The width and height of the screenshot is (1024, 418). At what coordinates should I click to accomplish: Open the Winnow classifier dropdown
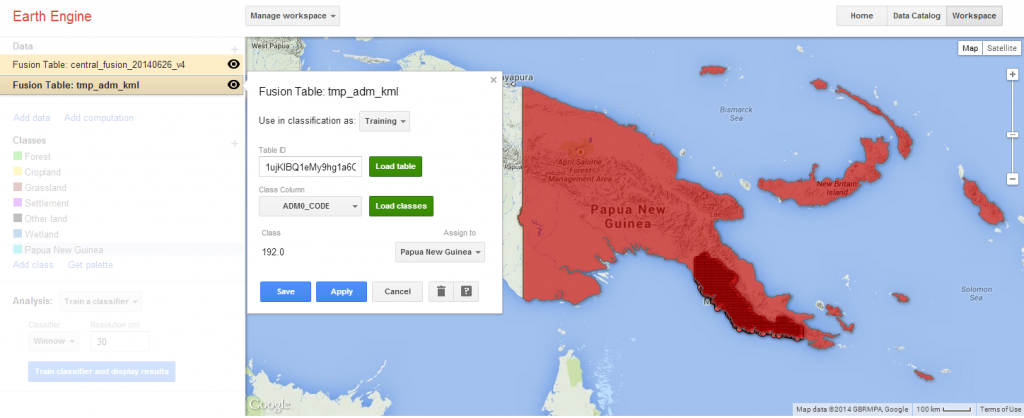(54, 341)
